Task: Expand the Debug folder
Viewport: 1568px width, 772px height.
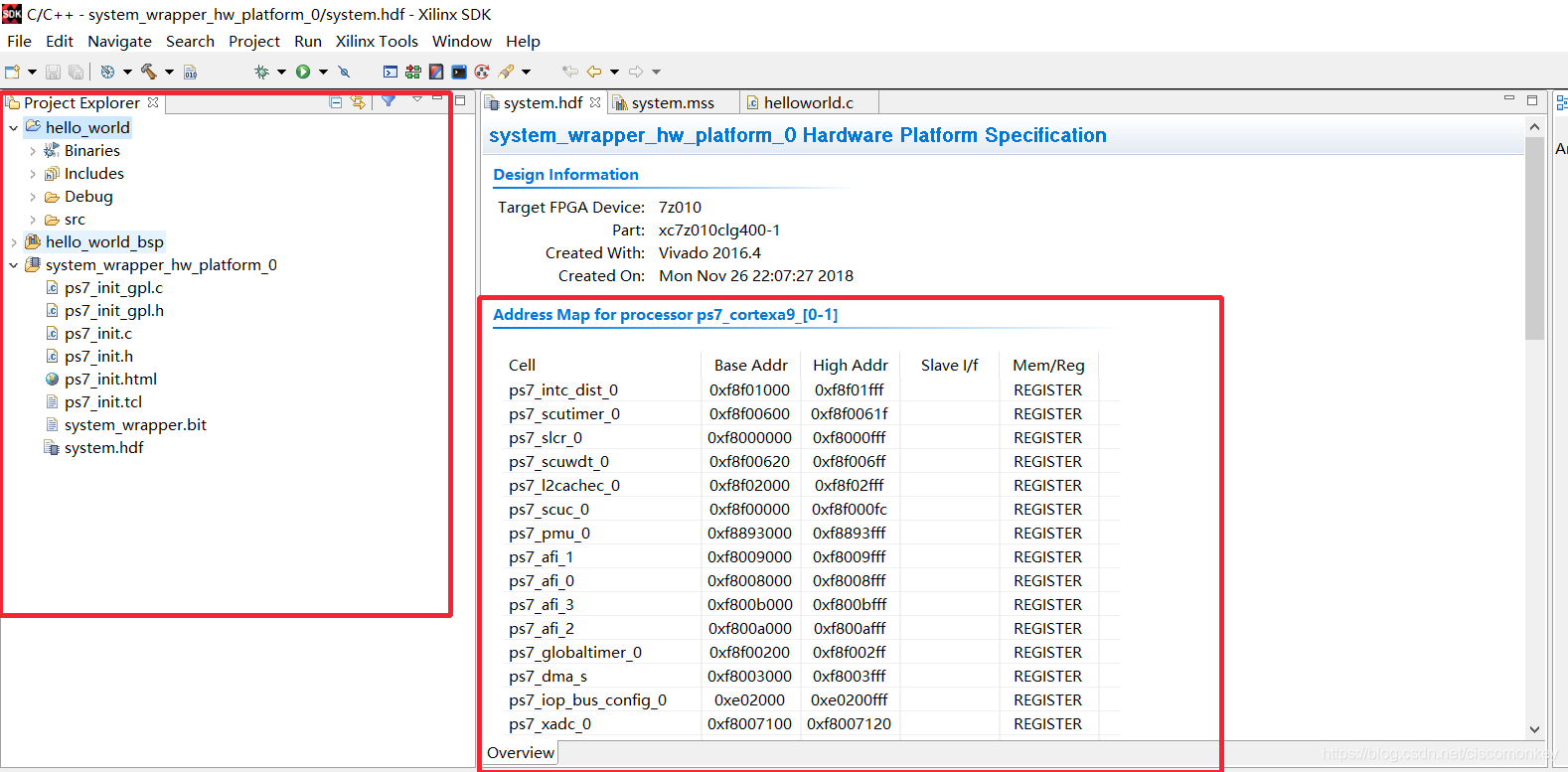Action: coord(33,197)
